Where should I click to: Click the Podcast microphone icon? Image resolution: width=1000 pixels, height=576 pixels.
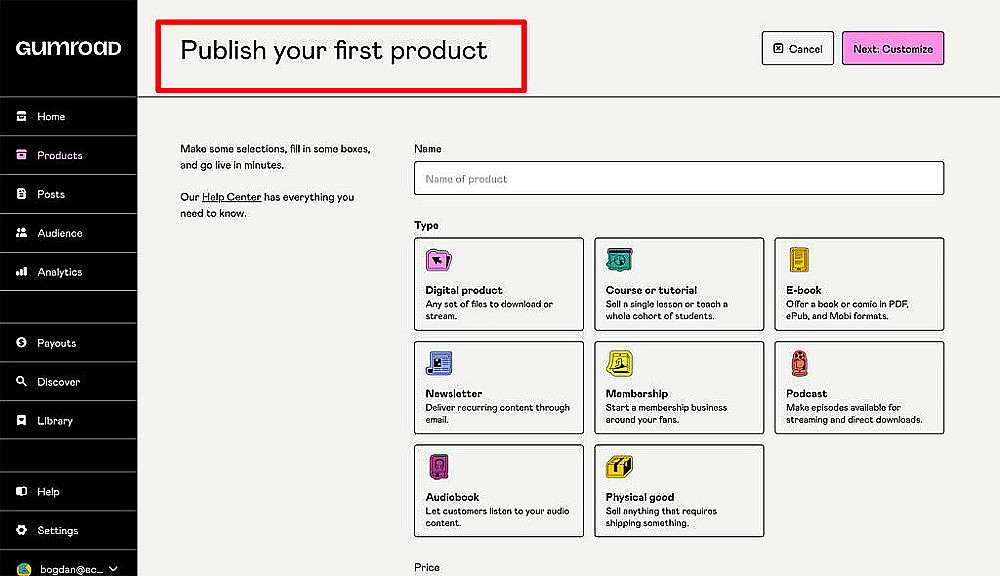[799, 364]
